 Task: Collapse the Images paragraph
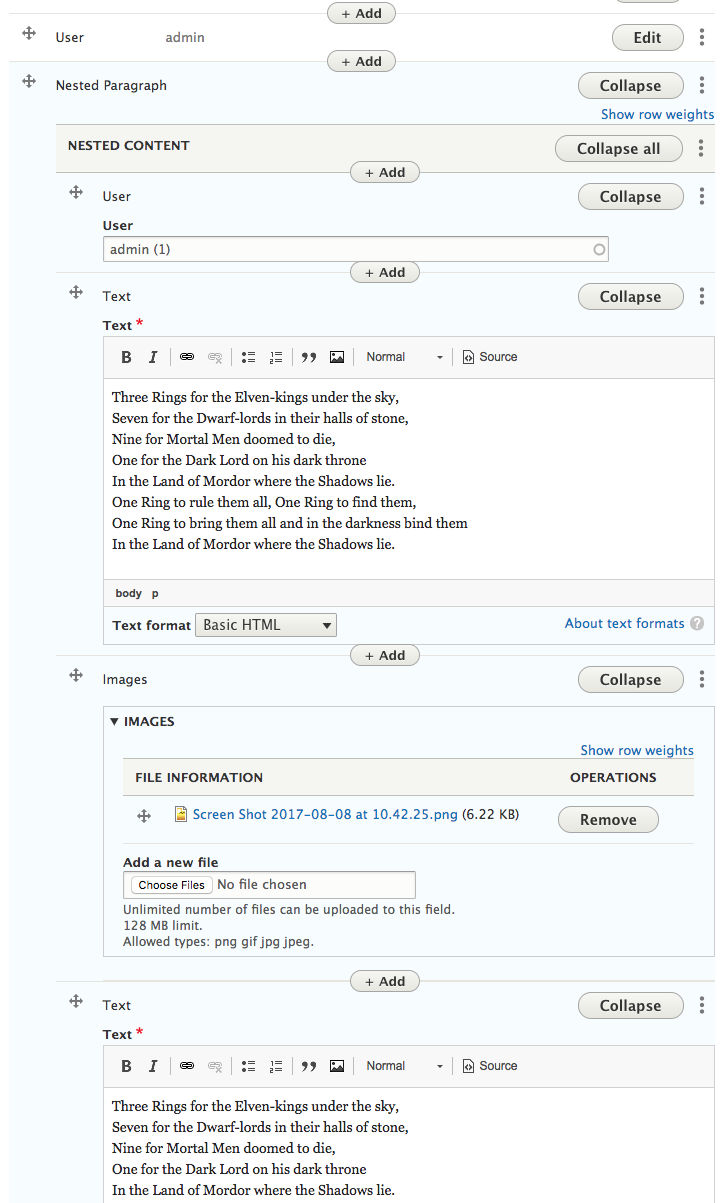tap(631, 680)
